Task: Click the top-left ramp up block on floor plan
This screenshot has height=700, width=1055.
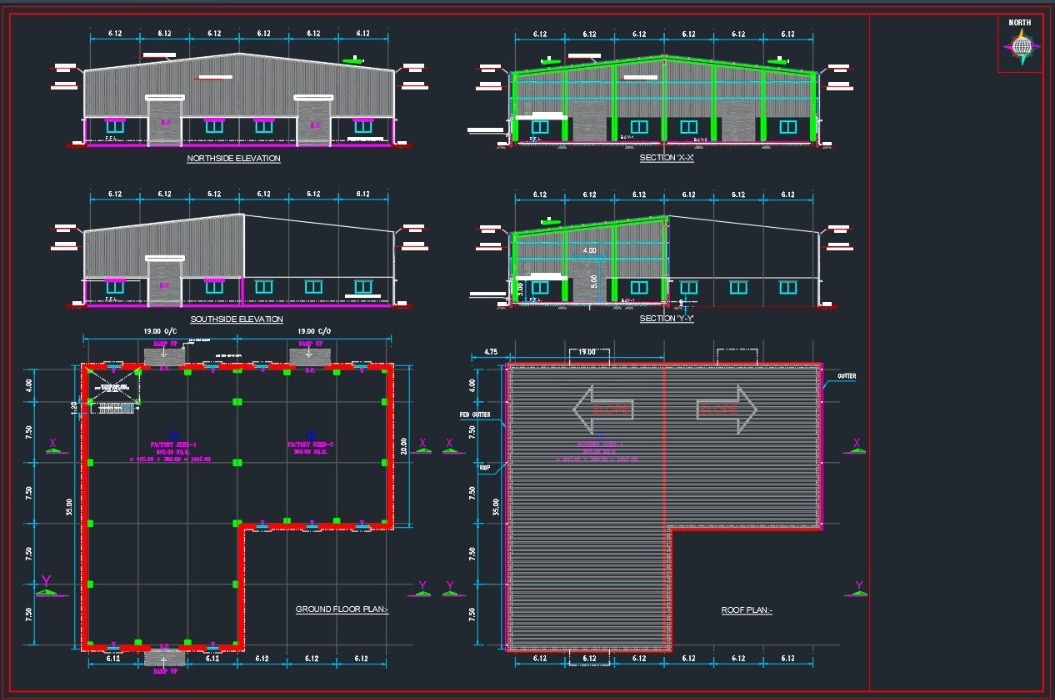Action: [163, 355]
